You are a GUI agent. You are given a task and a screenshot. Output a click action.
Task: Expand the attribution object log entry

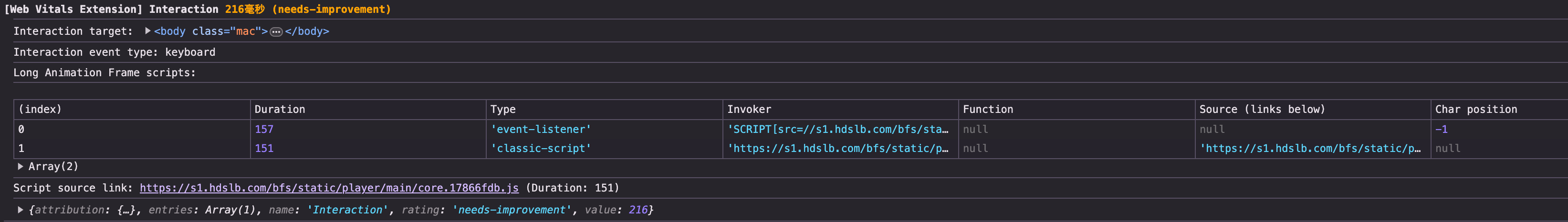pos(21,210)
